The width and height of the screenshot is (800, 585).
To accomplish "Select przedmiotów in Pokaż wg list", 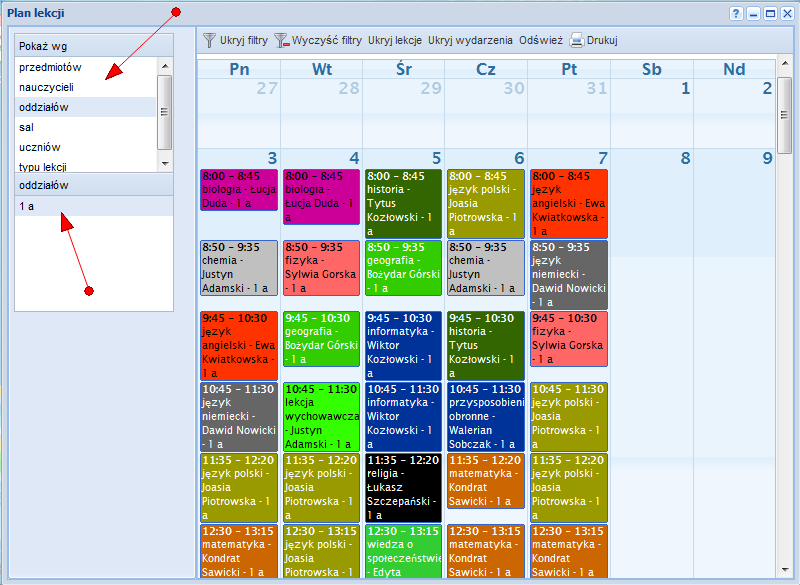I will click(x=85, y=67).
